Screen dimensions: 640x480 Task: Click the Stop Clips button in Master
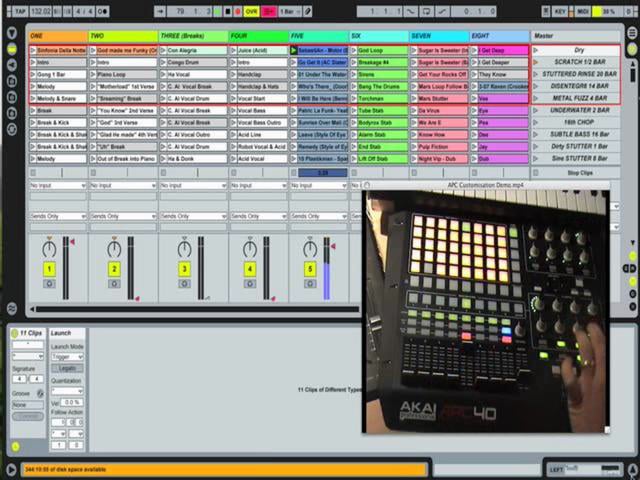pyautogui.click(x=575, y=173)
